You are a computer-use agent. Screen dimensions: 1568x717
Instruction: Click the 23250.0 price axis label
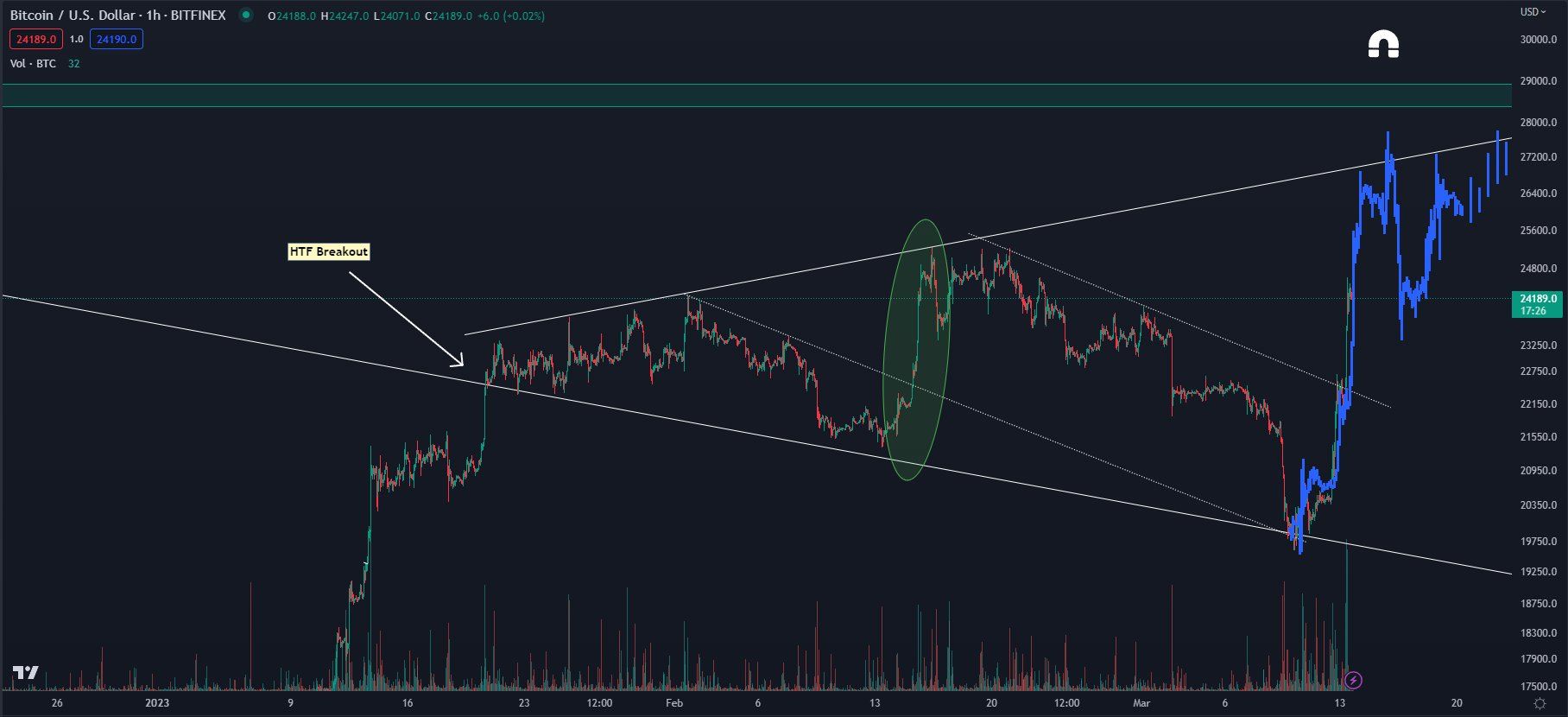tap(1539, 346)
